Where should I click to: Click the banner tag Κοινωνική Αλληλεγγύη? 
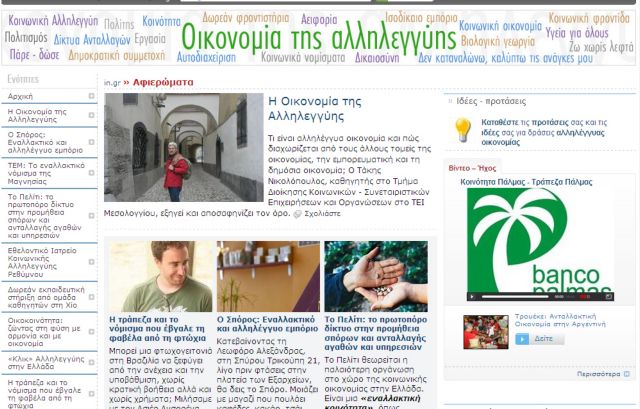coord(53,21)
